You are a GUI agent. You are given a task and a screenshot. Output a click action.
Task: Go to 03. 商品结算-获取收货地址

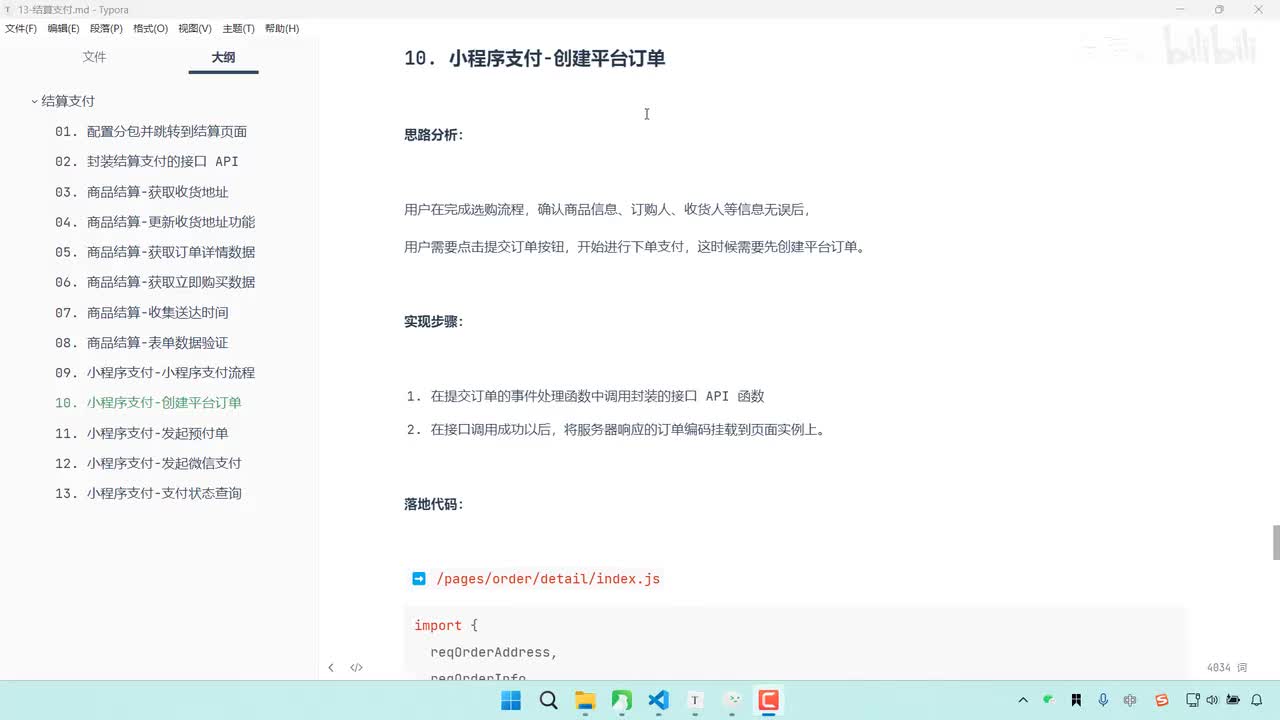pos(142,192)
